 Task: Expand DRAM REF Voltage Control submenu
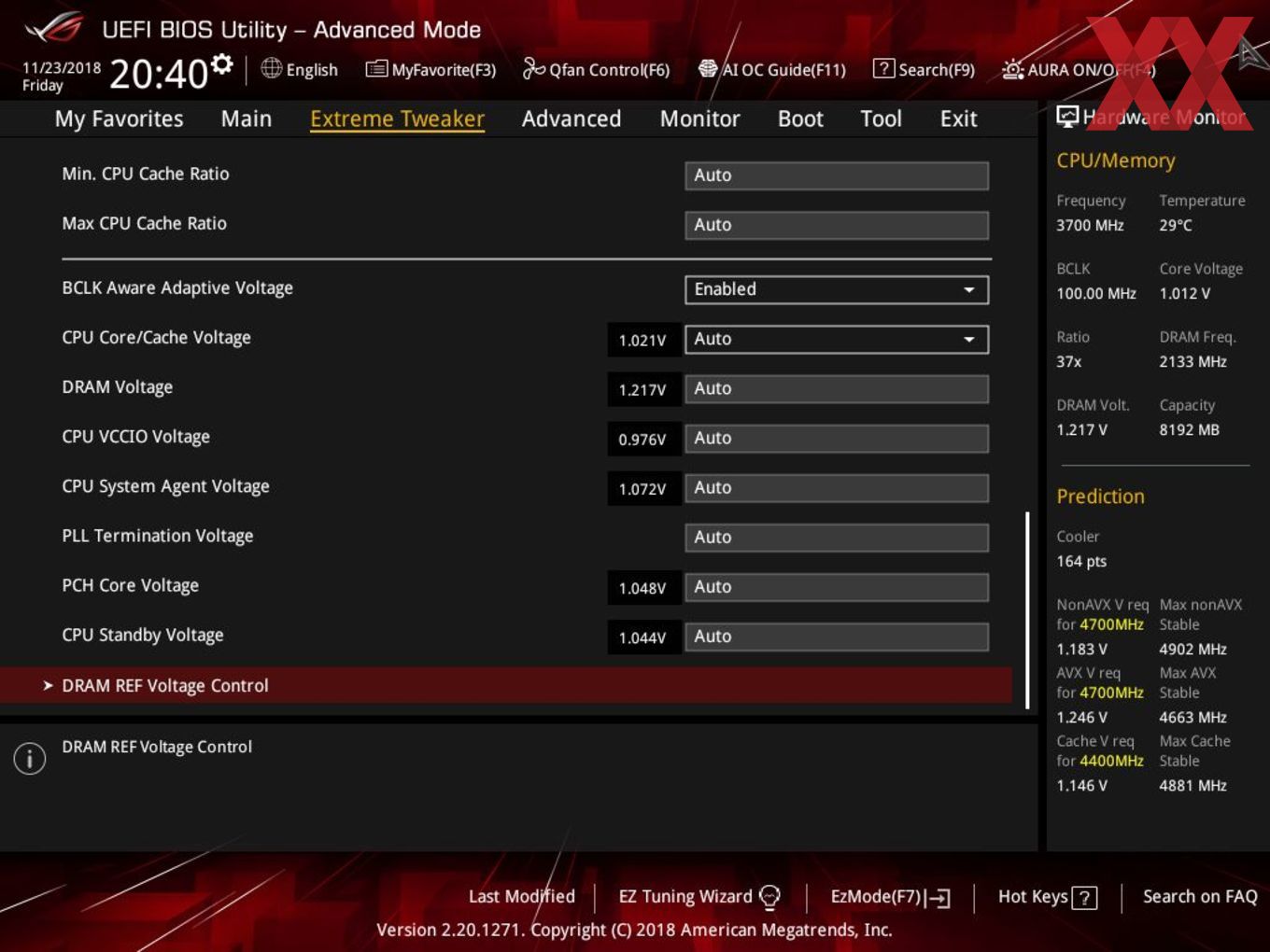coord(506,685)
